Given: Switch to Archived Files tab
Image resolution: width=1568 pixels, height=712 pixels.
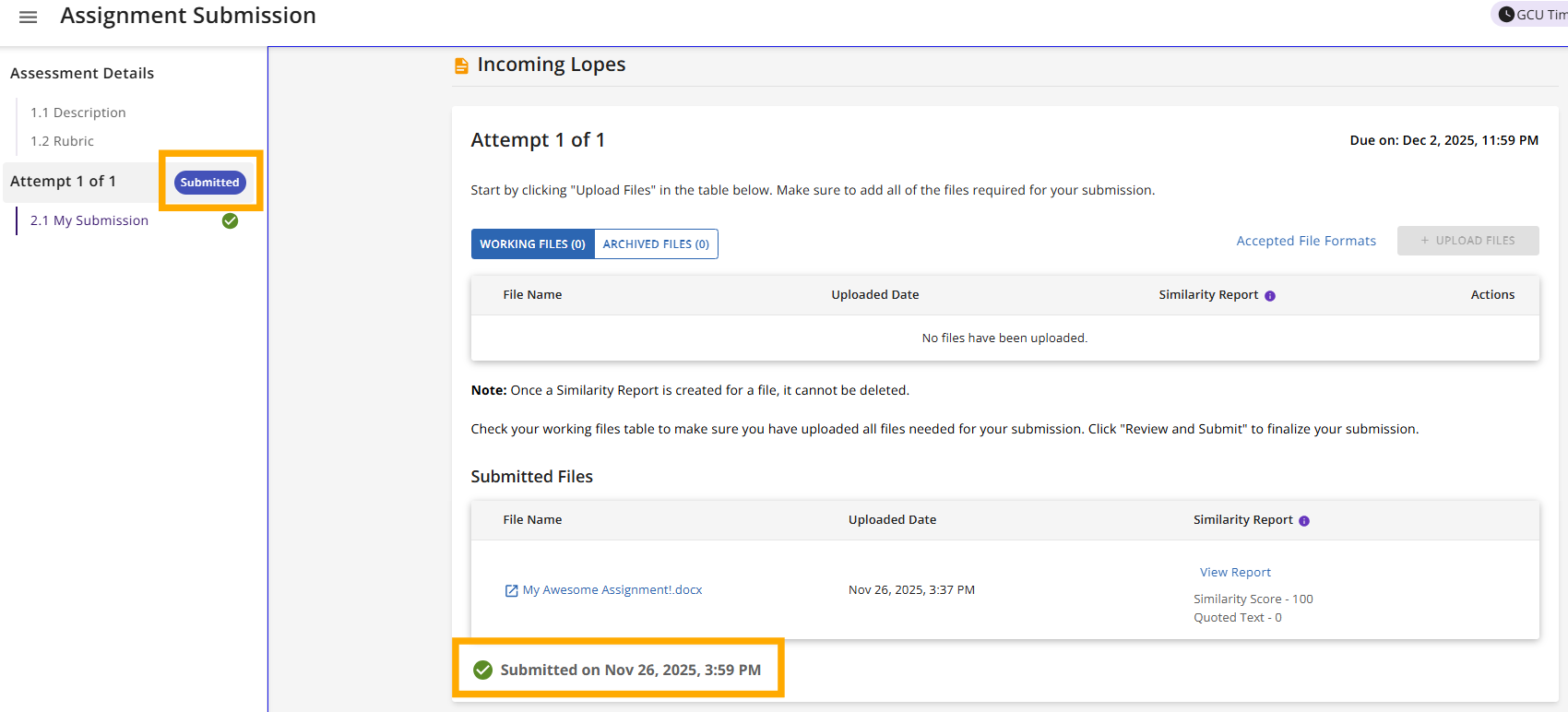Looking at the screenshot, I should (x=656, y=244).
